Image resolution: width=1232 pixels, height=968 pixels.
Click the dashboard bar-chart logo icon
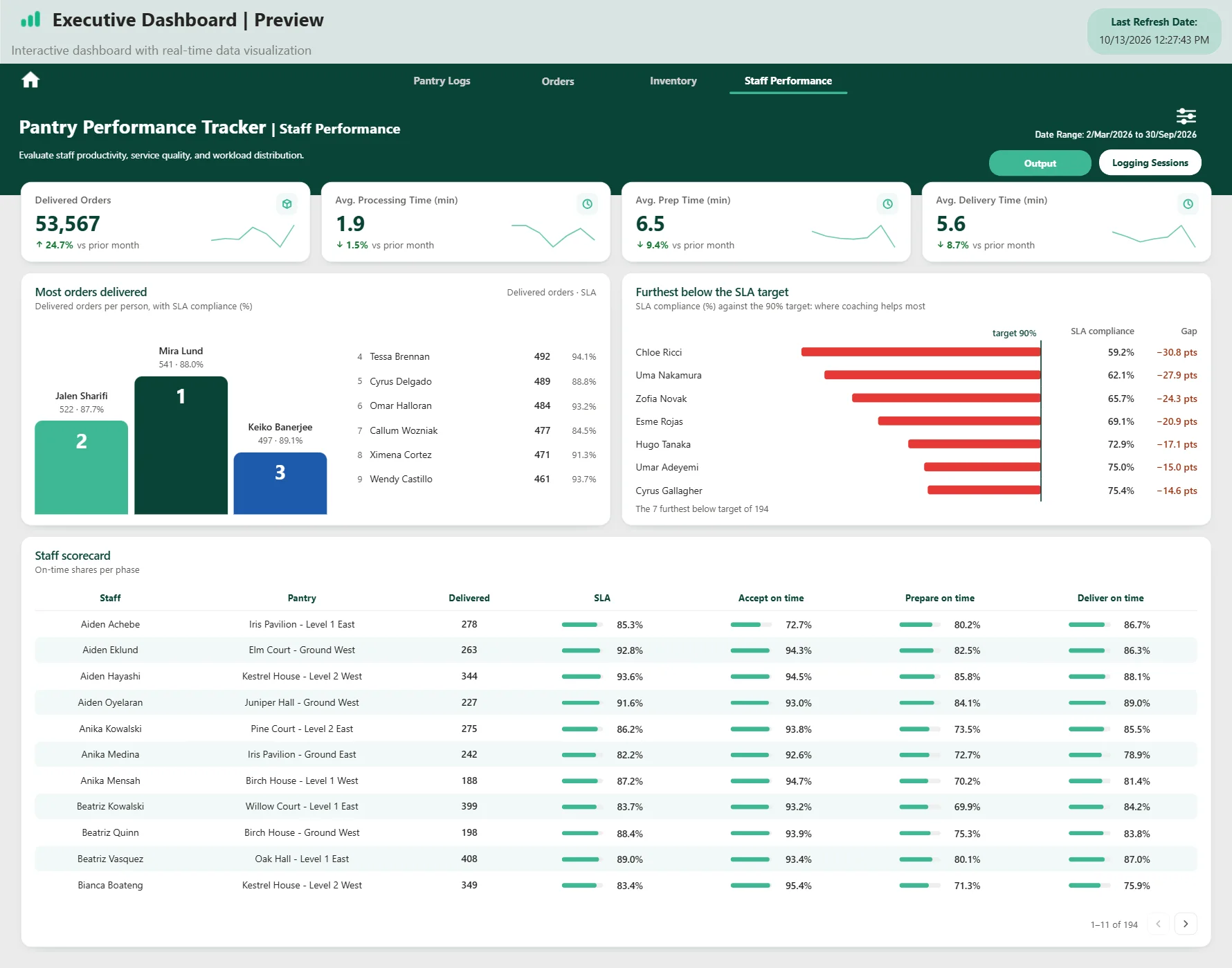pos(30,19)
